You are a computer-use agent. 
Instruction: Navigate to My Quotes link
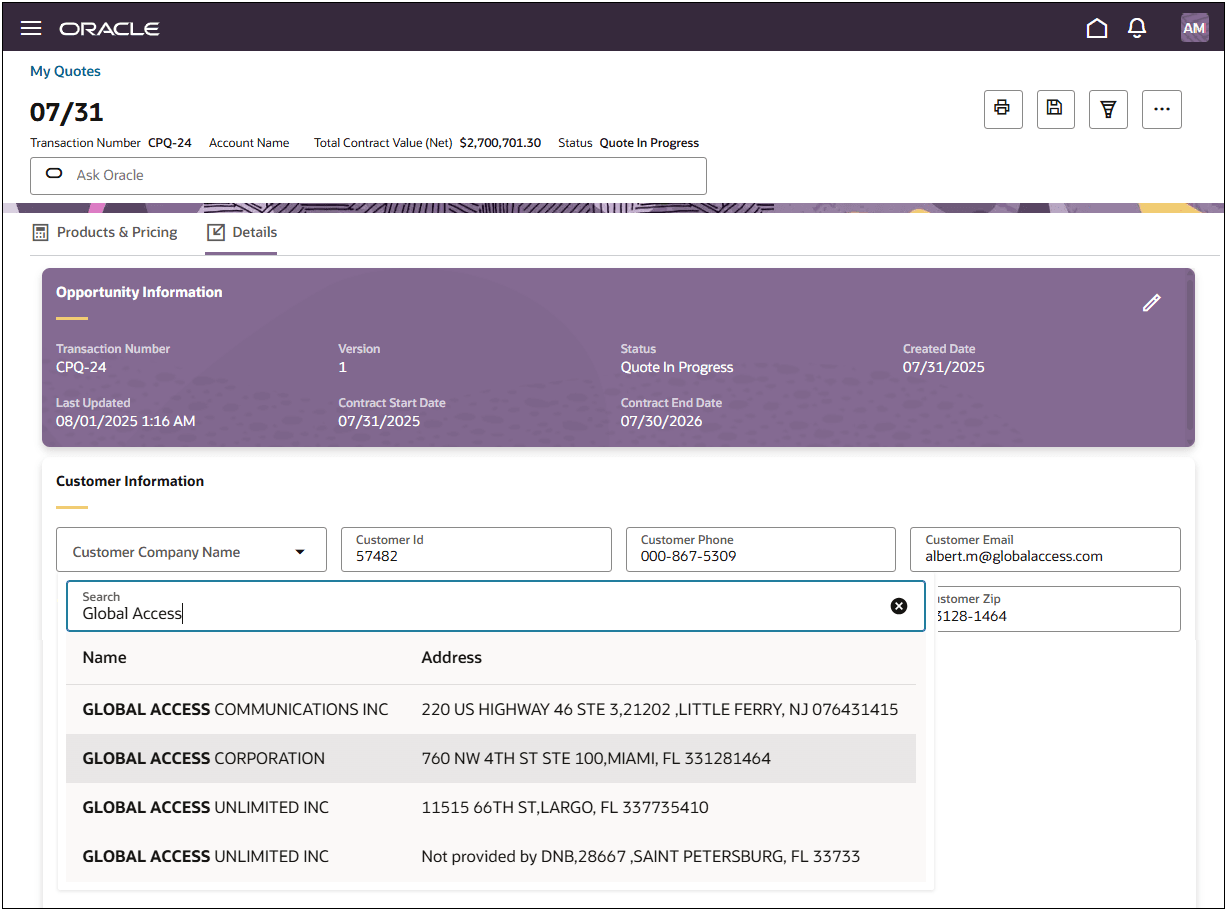click(x=65, y=71)
